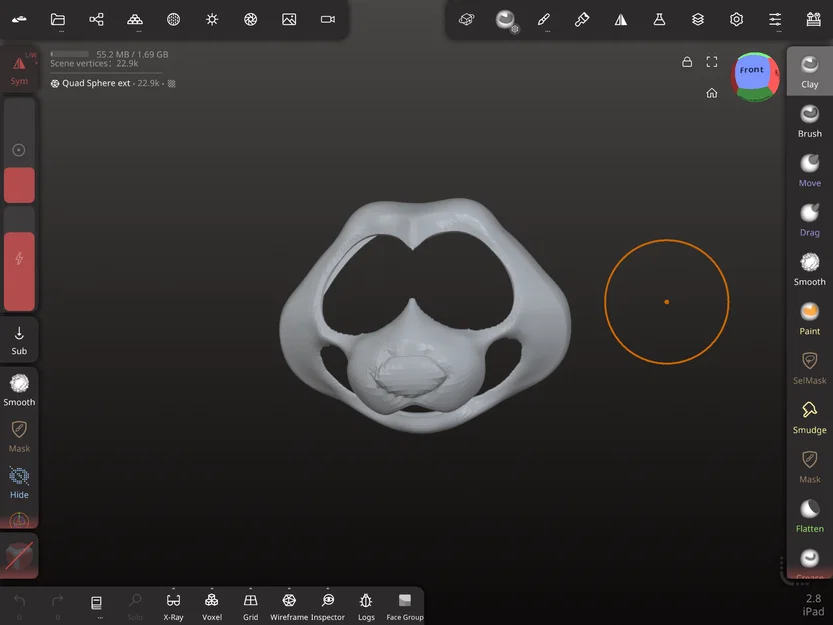Viewport: 833px width, 625px height.
Task: Open the history list icon in bottom bar
Action: 96,605
